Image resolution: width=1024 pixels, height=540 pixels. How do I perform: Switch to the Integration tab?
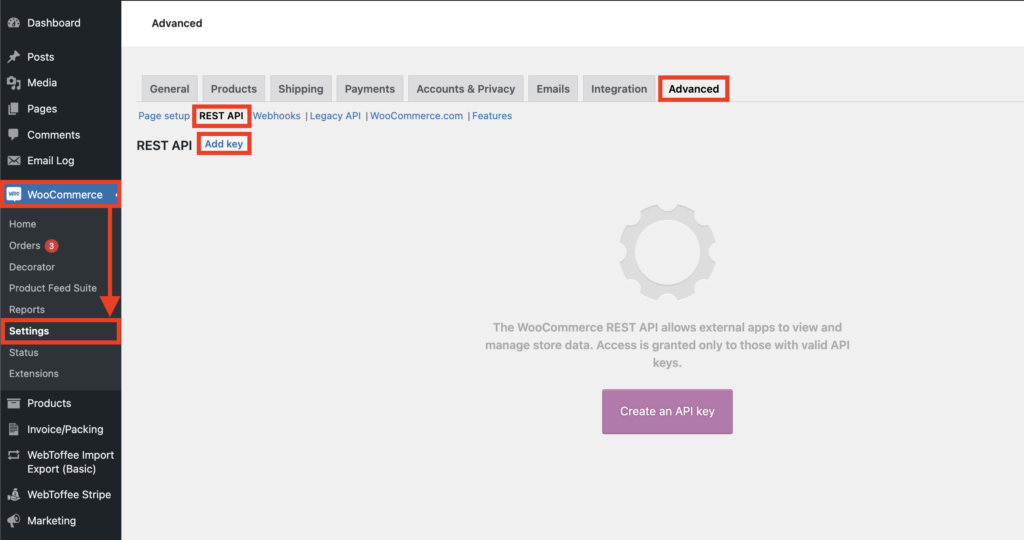[619, 89]
